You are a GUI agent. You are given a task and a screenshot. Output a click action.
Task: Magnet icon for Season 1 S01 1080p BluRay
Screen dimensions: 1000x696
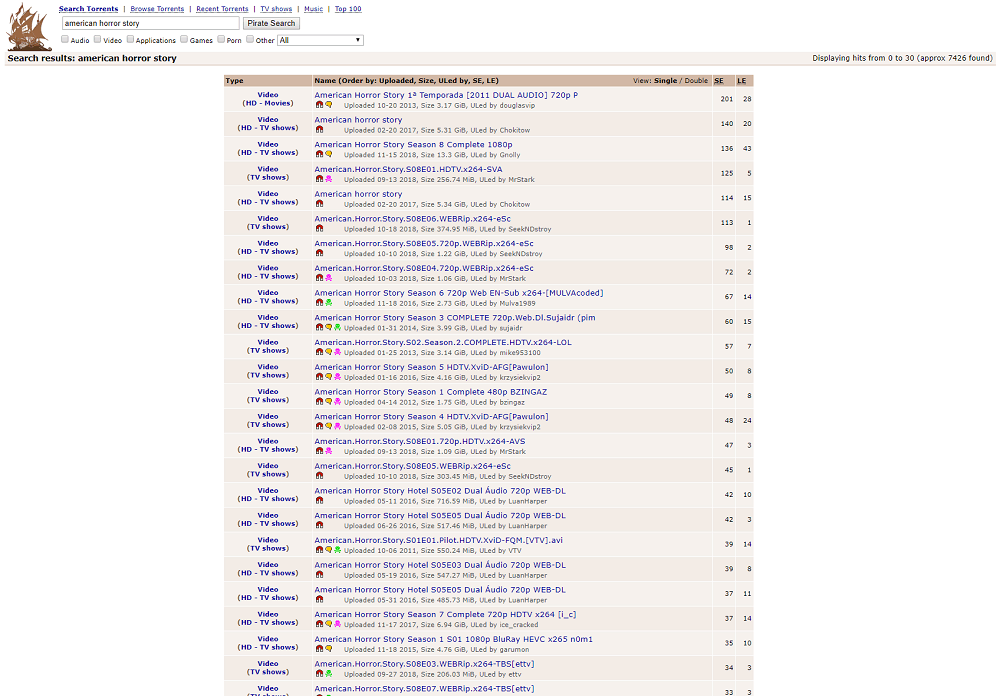(320, 649)
